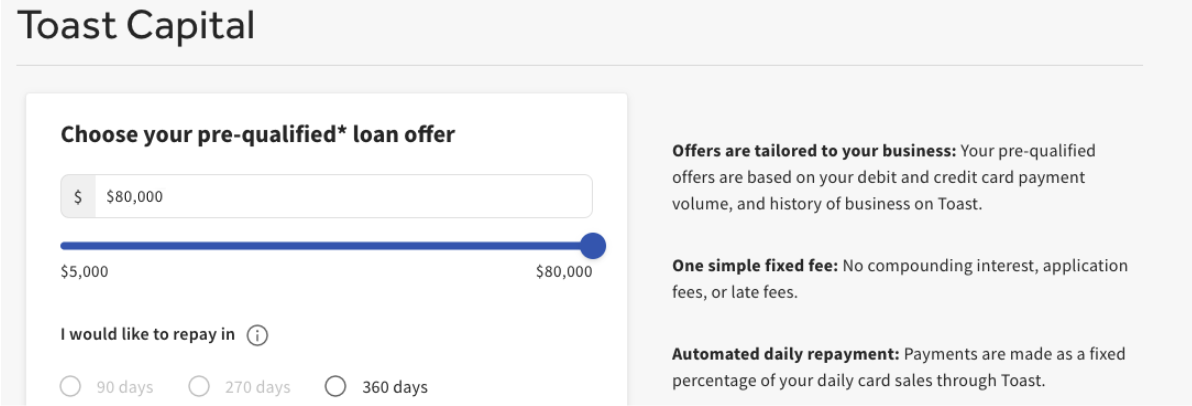This screenshot has height=406, width=1192.
Task: Click the loan amount slider handle
Action: point(593,245)
